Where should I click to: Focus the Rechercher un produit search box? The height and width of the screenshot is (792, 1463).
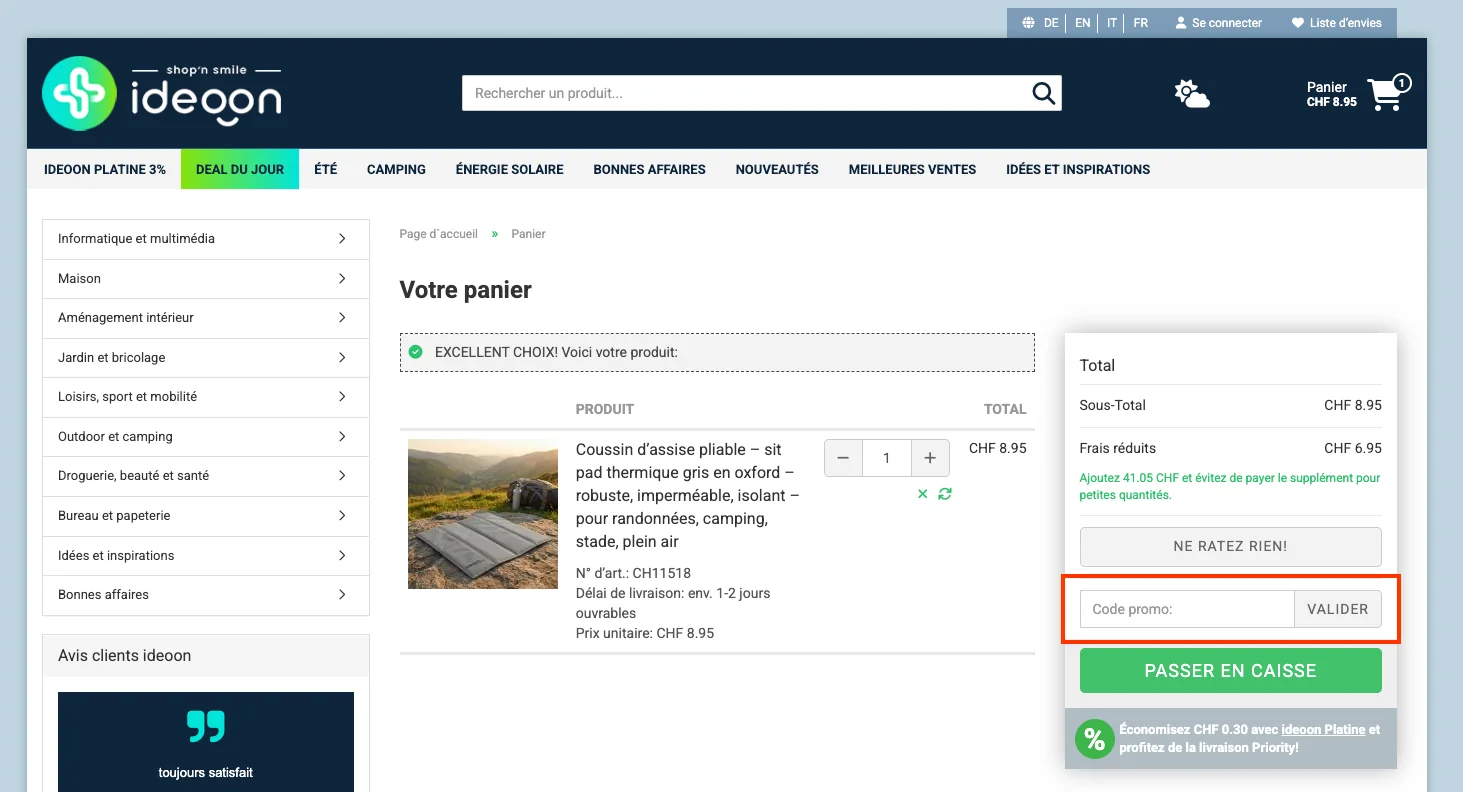click(x=745, y=93)
